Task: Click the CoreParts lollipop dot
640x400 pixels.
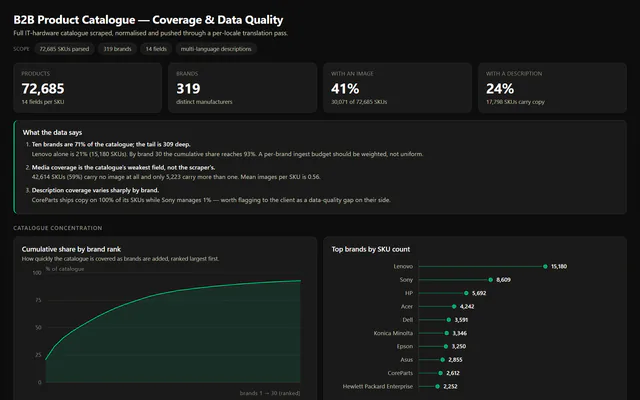Action: (x=440, y=373)
